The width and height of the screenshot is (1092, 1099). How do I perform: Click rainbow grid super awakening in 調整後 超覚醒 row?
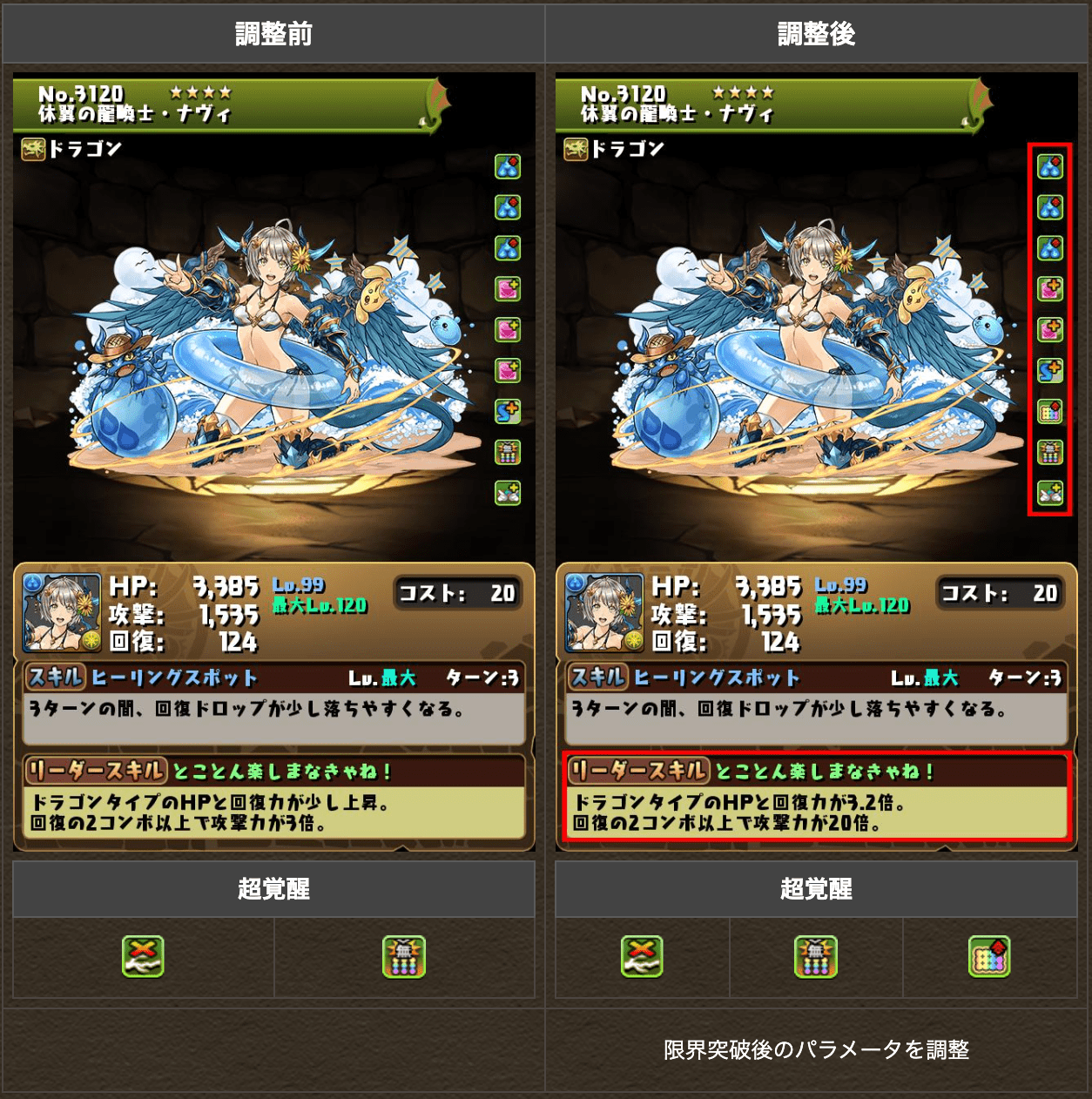989,956
